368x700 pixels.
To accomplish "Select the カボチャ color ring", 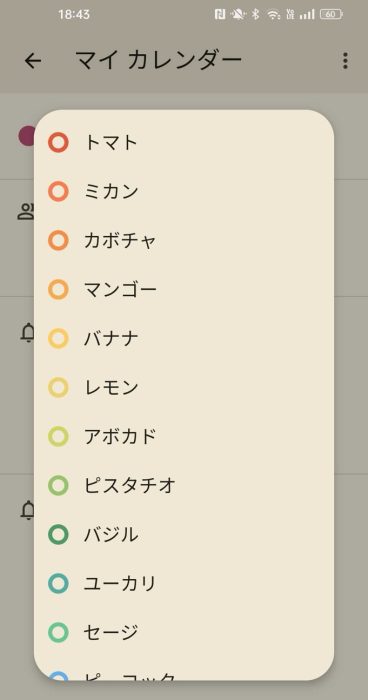I will pos(59,240).
